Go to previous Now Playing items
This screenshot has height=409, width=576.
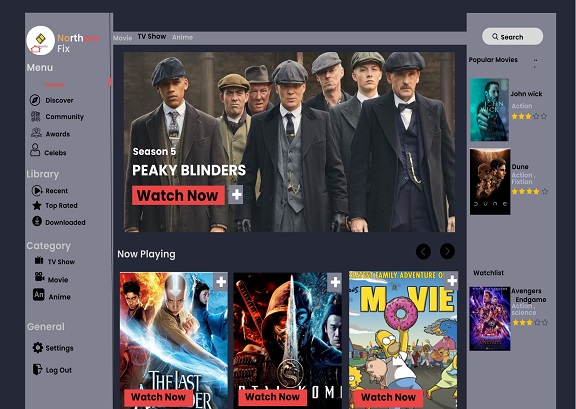point(423,252)
